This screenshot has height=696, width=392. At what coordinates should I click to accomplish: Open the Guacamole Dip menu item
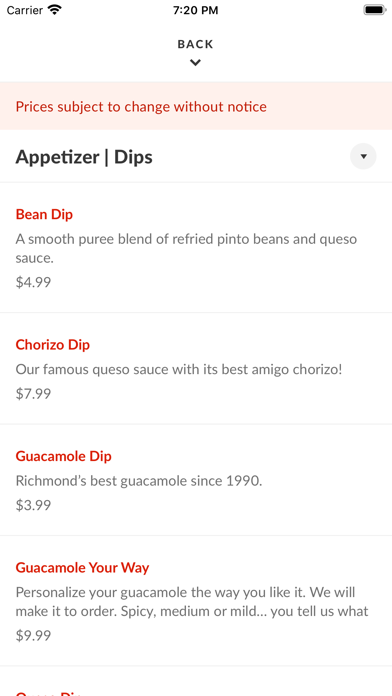click(196, 480)
